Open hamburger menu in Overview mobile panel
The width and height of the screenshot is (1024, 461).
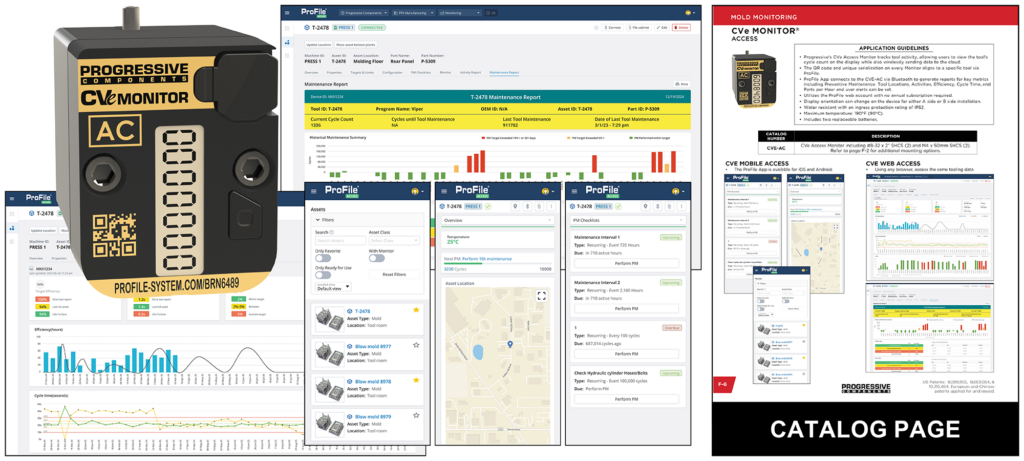pos(444,191)
